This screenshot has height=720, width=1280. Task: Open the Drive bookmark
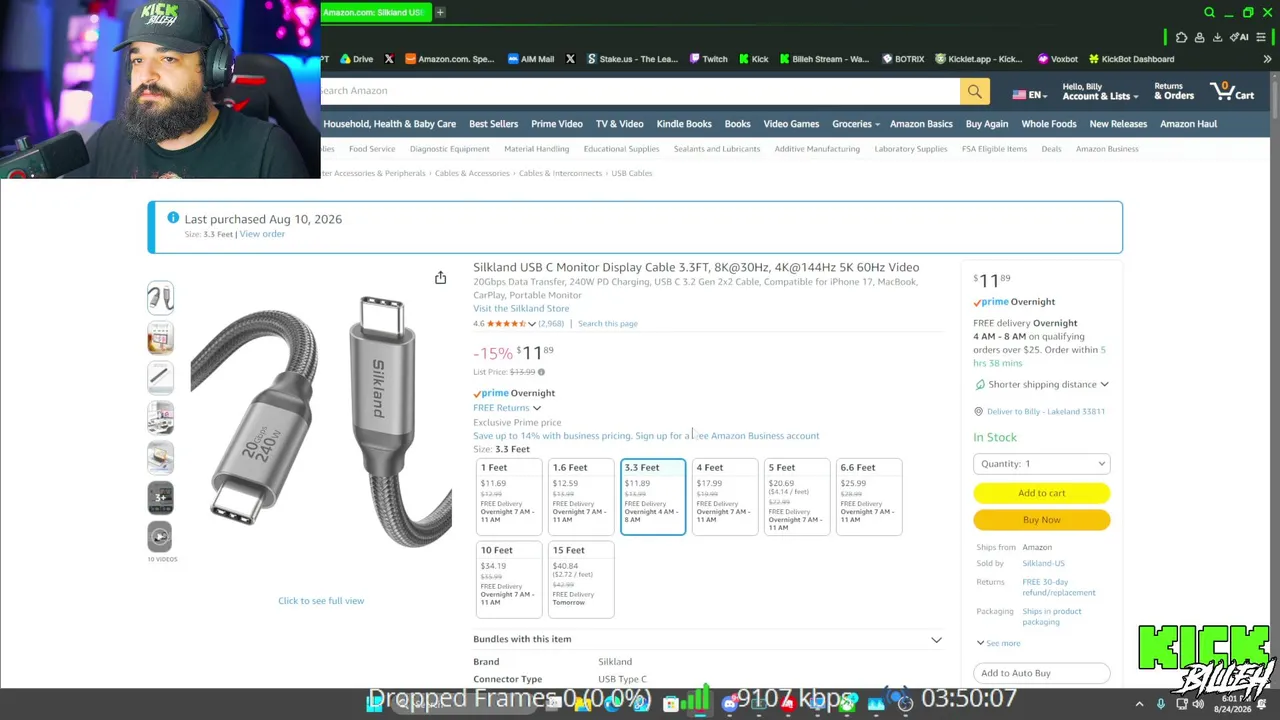point(356,59)
